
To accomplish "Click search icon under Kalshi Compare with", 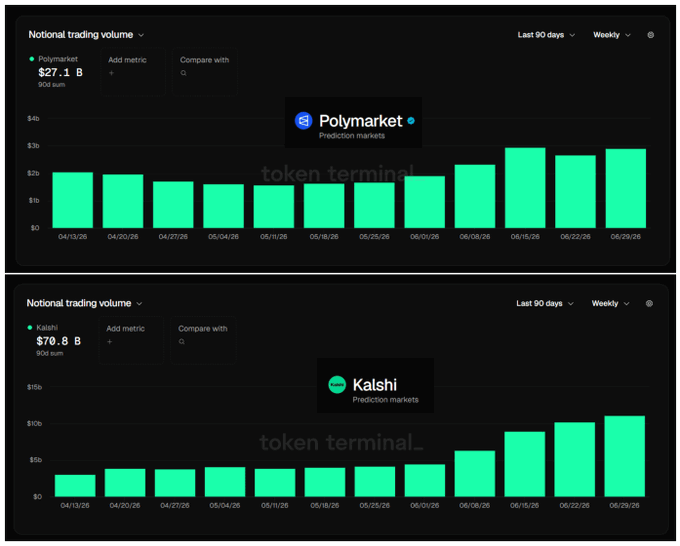I will pos(182,342).
